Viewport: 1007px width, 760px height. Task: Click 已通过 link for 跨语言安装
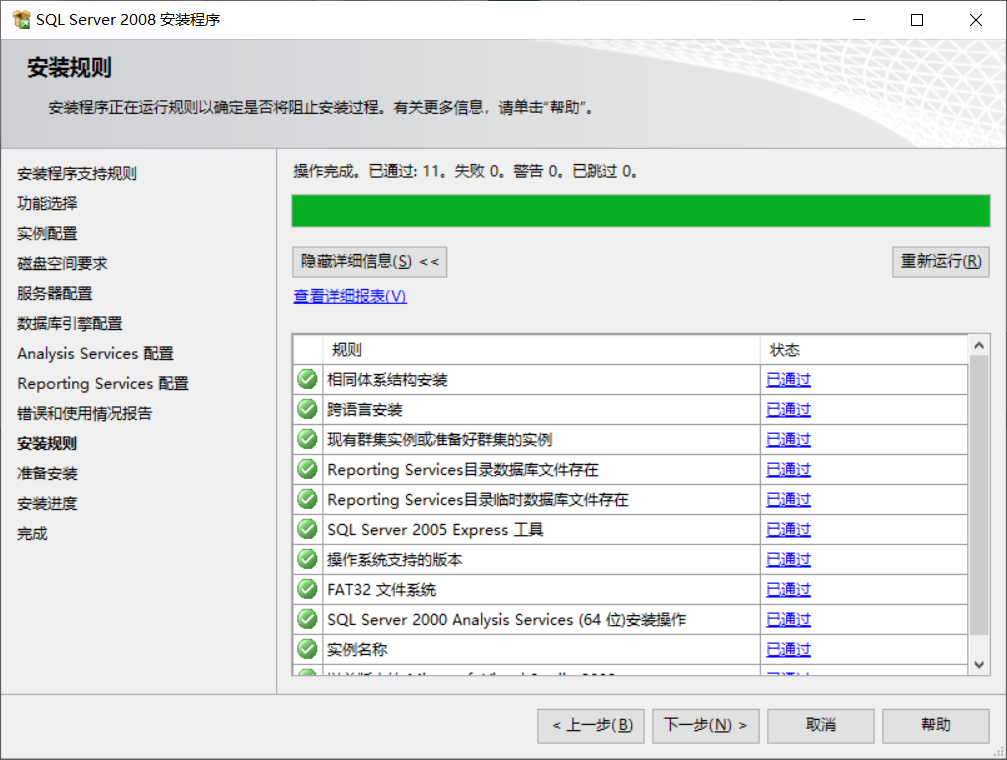[788, 408]
